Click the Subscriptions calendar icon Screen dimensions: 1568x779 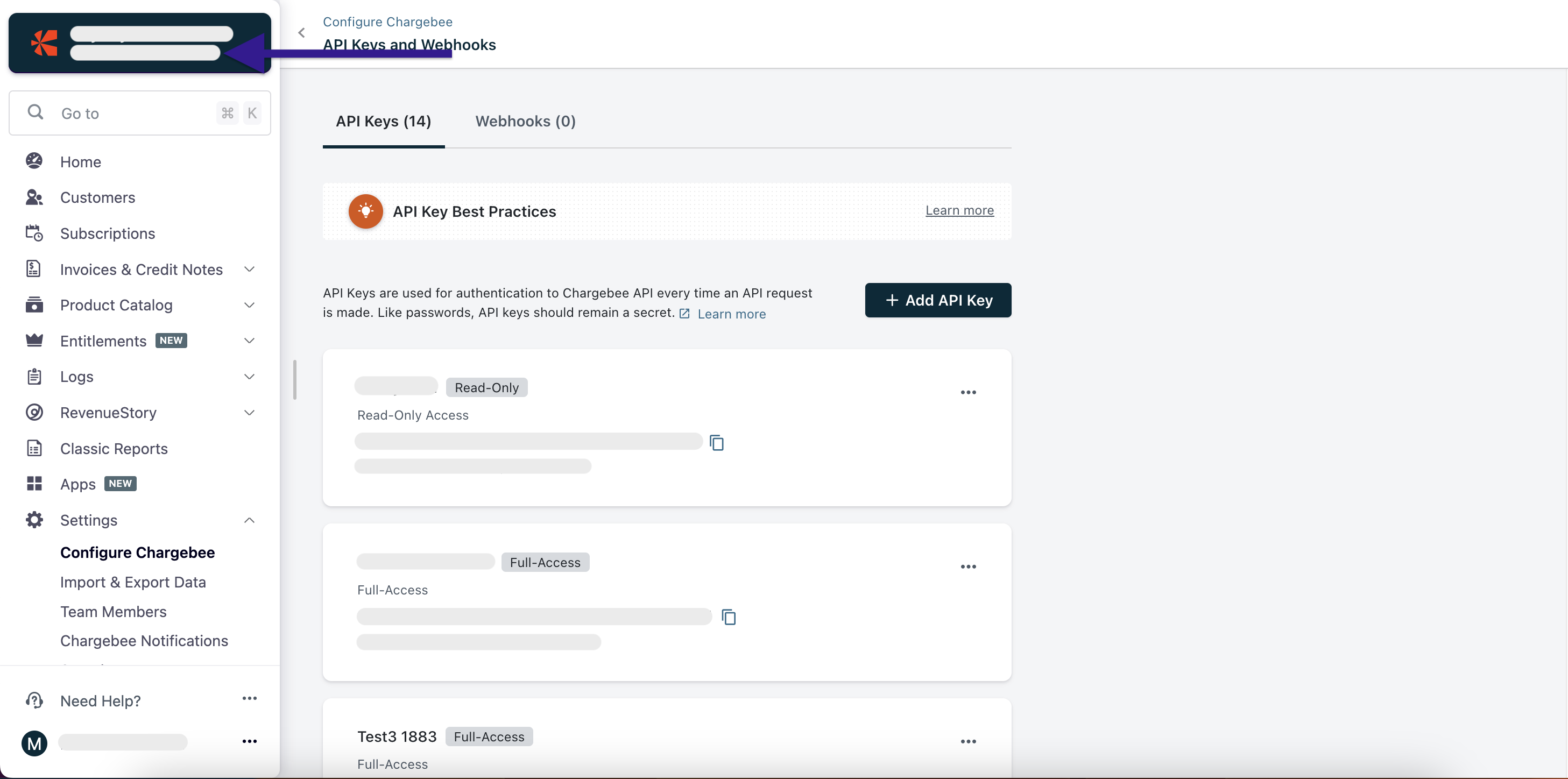[34, 233]
